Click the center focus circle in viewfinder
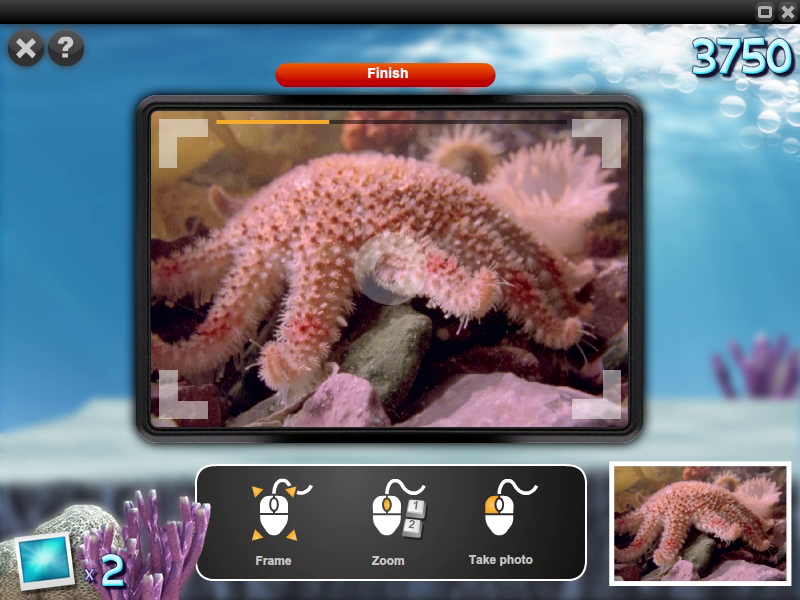 point(388,269)
